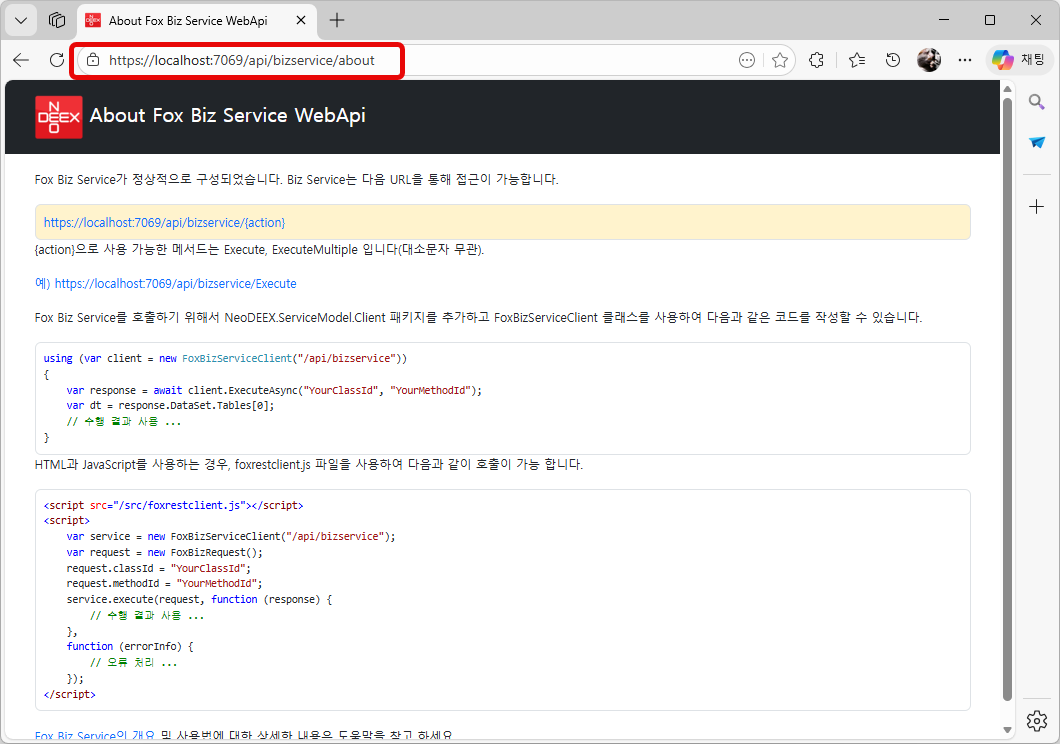Click the 'new FoxBizRequest()' code line

coord(164,553)
